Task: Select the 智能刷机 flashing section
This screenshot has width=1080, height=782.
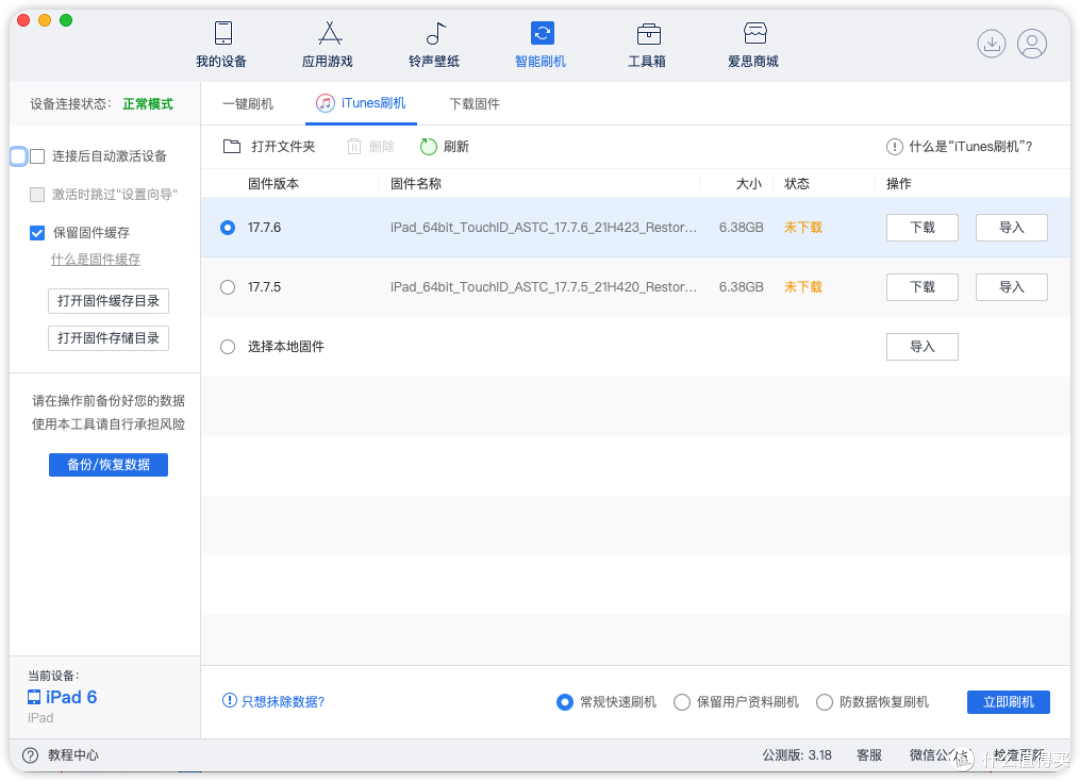Action: tap(541, 44)
